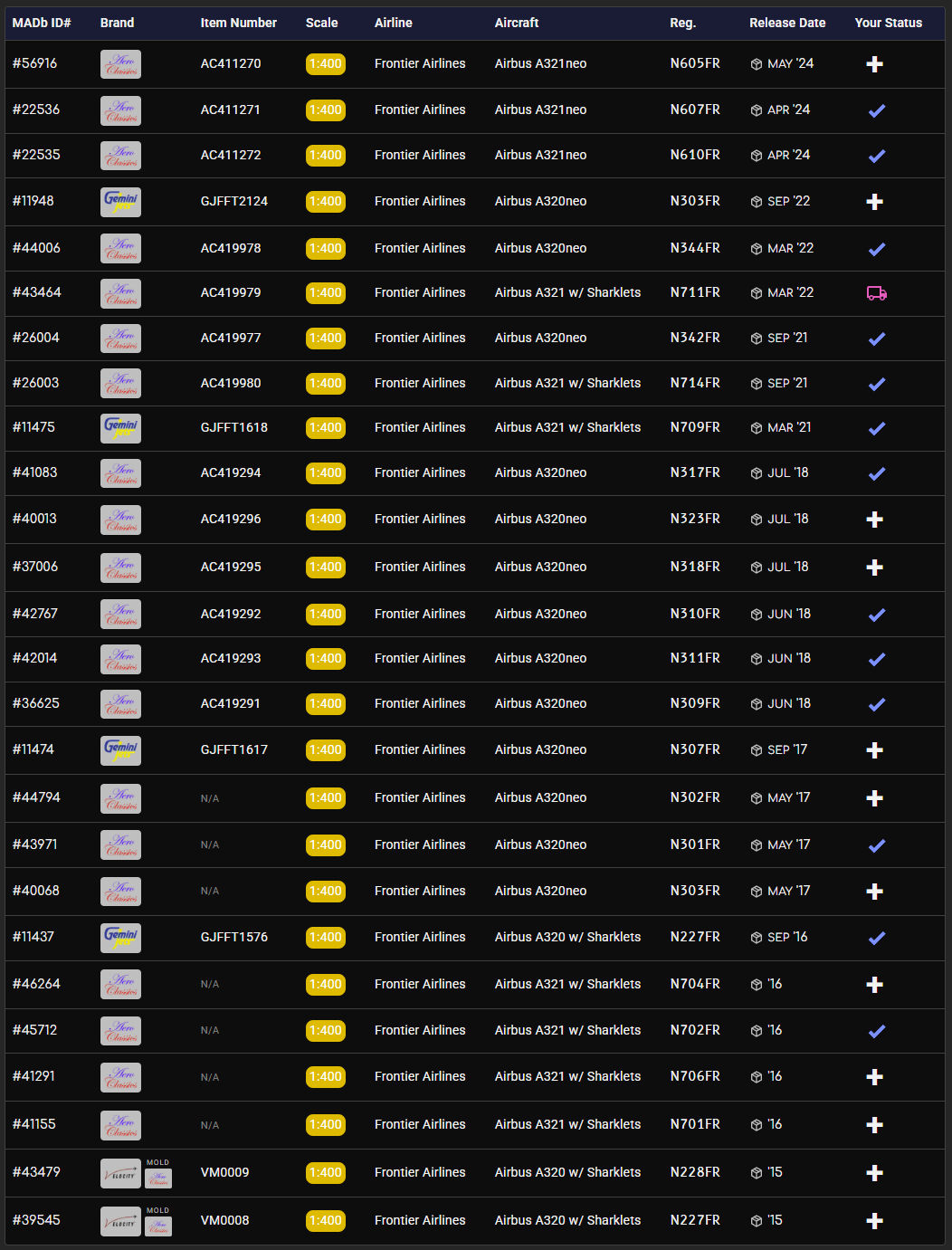This screenshot has width=952, height=1250.
Task: Sort by the Reg. column header
Action: [x=682, y=23]
